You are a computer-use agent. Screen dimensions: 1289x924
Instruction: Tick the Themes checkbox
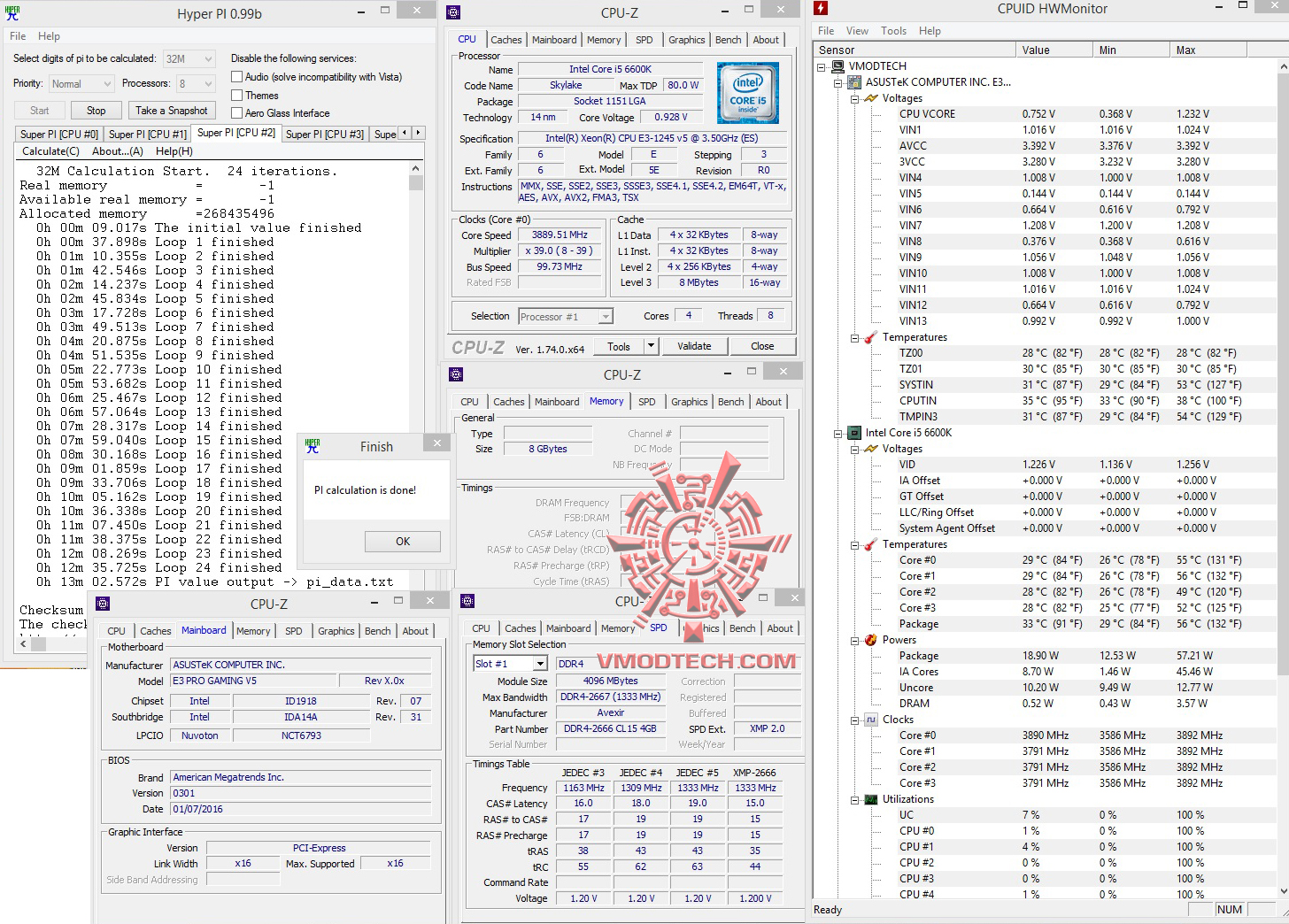click(236, 96)
